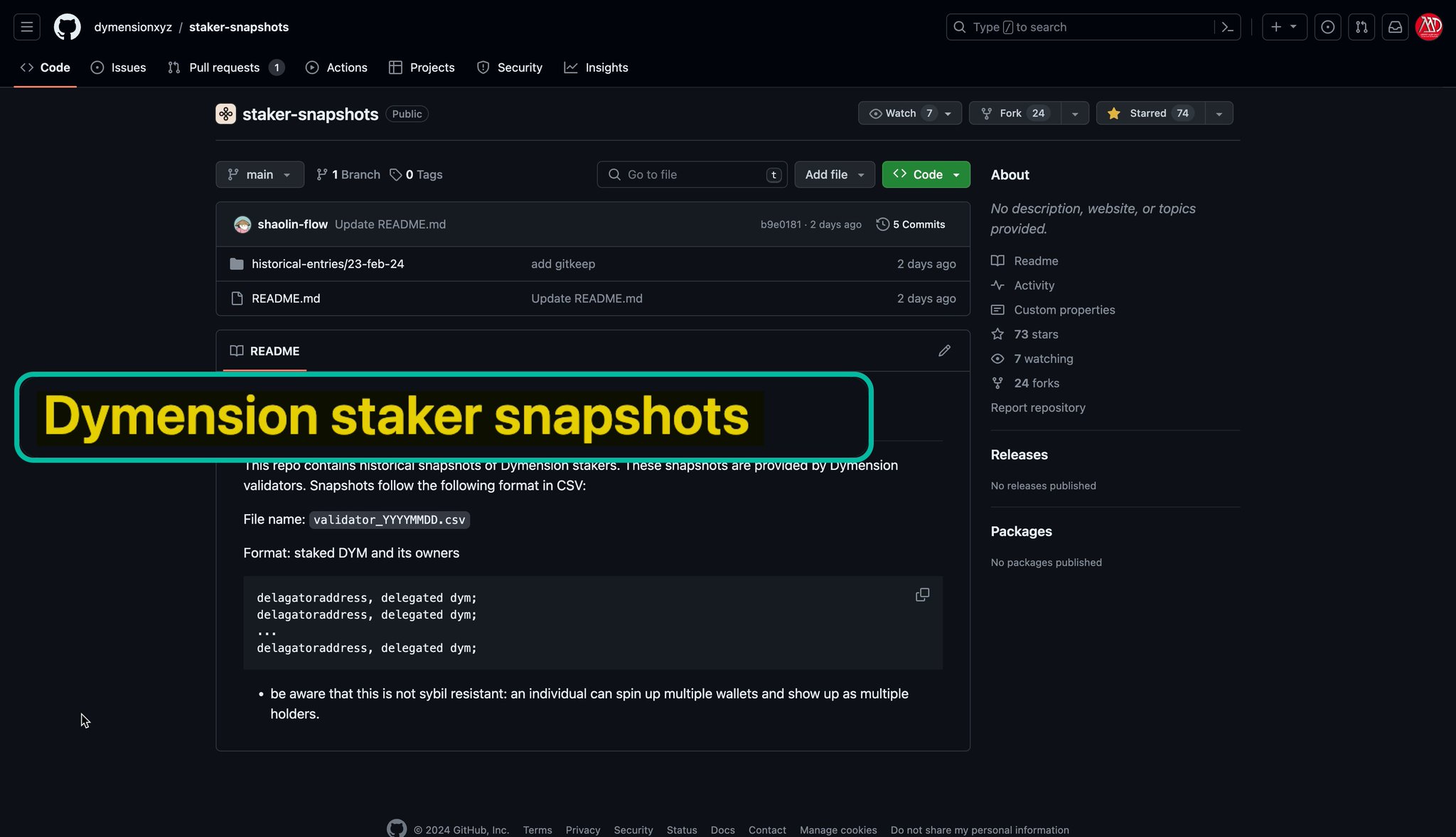Open the commit message Update README.md in header row
The image size is (1456, 837).
coord(390,225)
